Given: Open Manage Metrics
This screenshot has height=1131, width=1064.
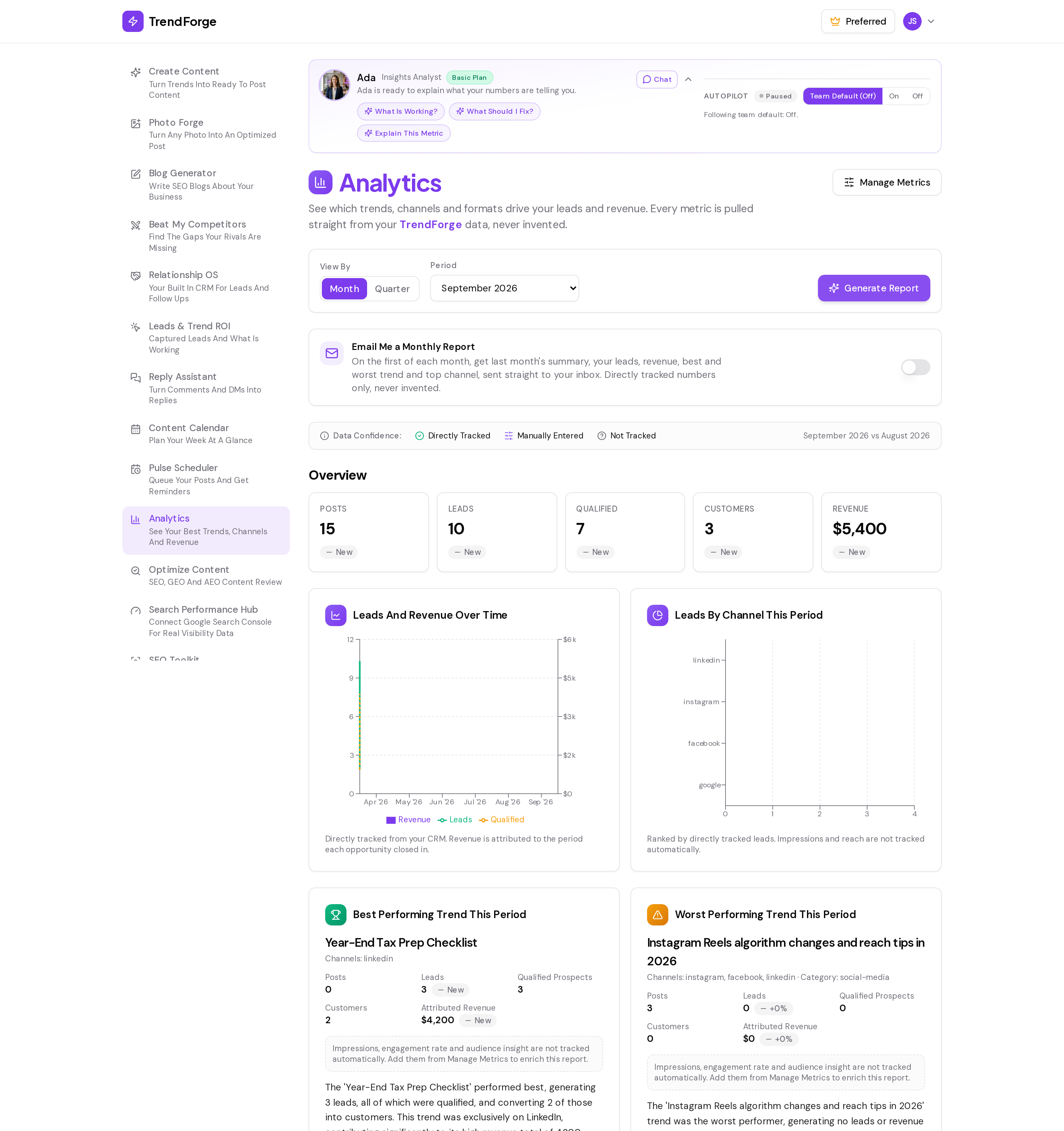Looking at the screenshot, I should 886,183.
